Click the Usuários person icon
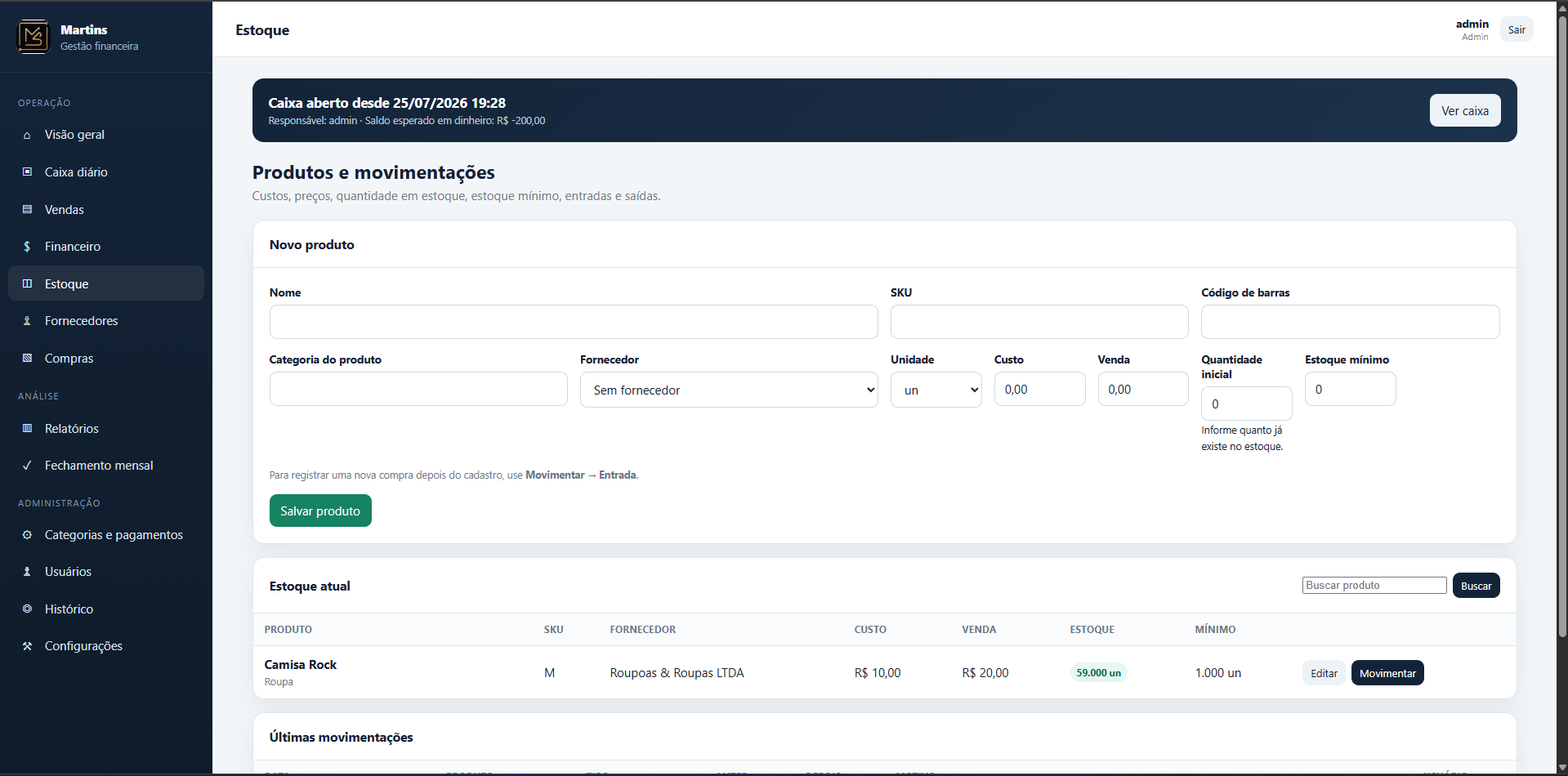The height and width of the screenshot is (776, 1568). coord(27,572)
